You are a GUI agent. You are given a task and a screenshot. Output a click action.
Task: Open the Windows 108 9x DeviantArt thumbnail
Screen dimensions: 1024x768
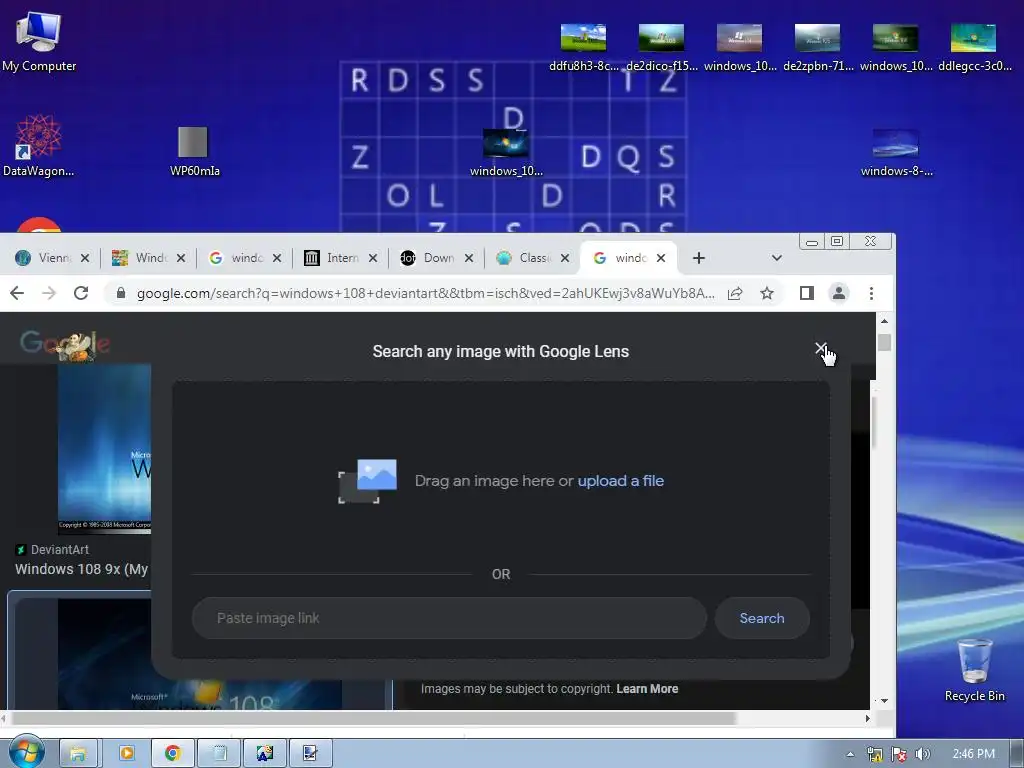point(104,449)
